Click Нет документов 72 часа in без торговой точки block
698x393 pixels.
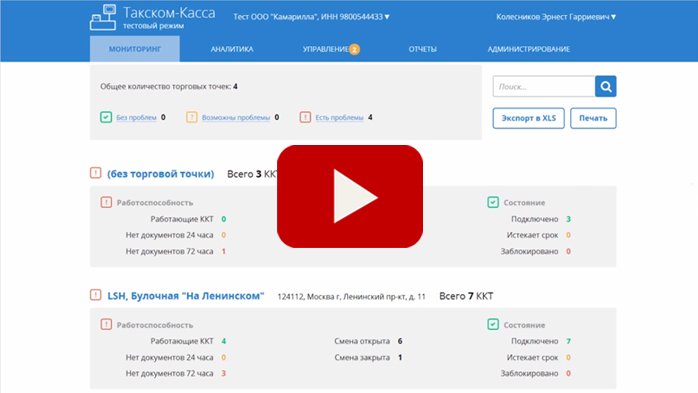coord(176,251)
